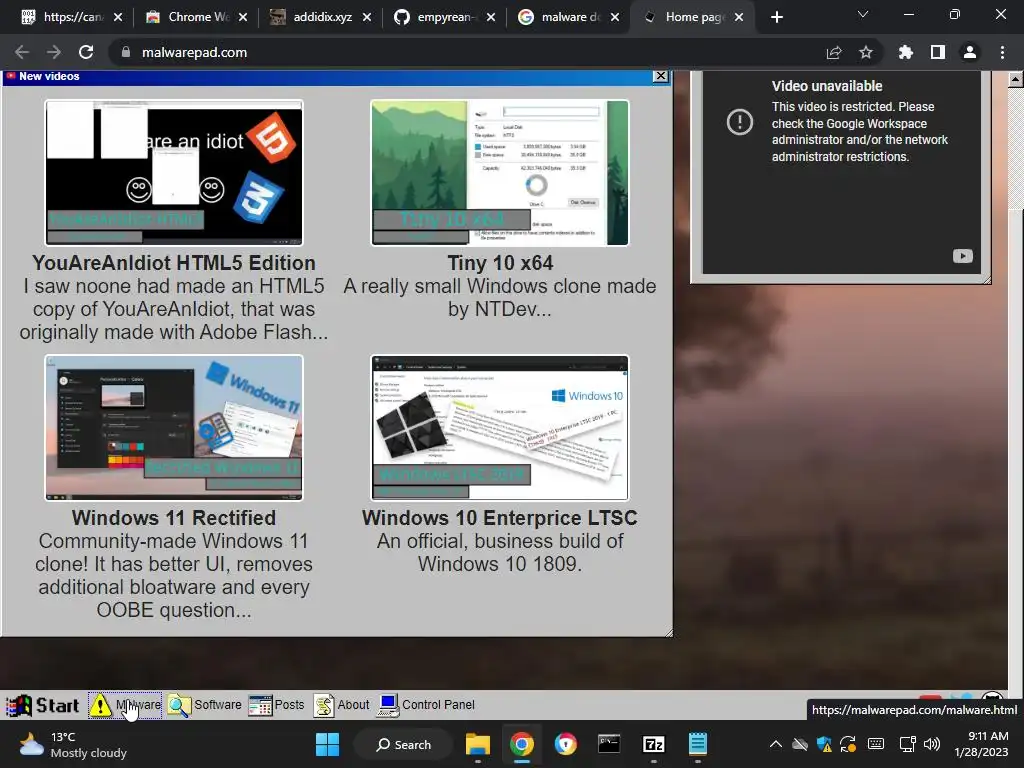The height and width of the screenshot is (768, 1024).
Task: Reload the malwarepad.com page
Action: click(86, 52)
